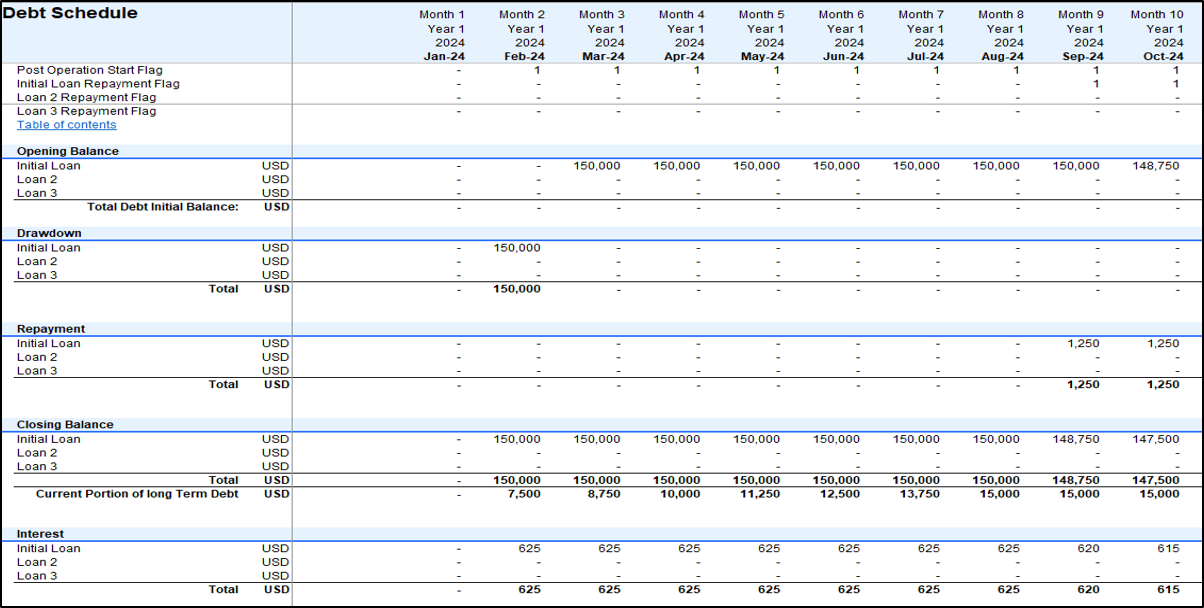Click the Total Debt Initial Balance label
The height and width of the screenshot is (608, 1204).
click(x=163, y=207)
